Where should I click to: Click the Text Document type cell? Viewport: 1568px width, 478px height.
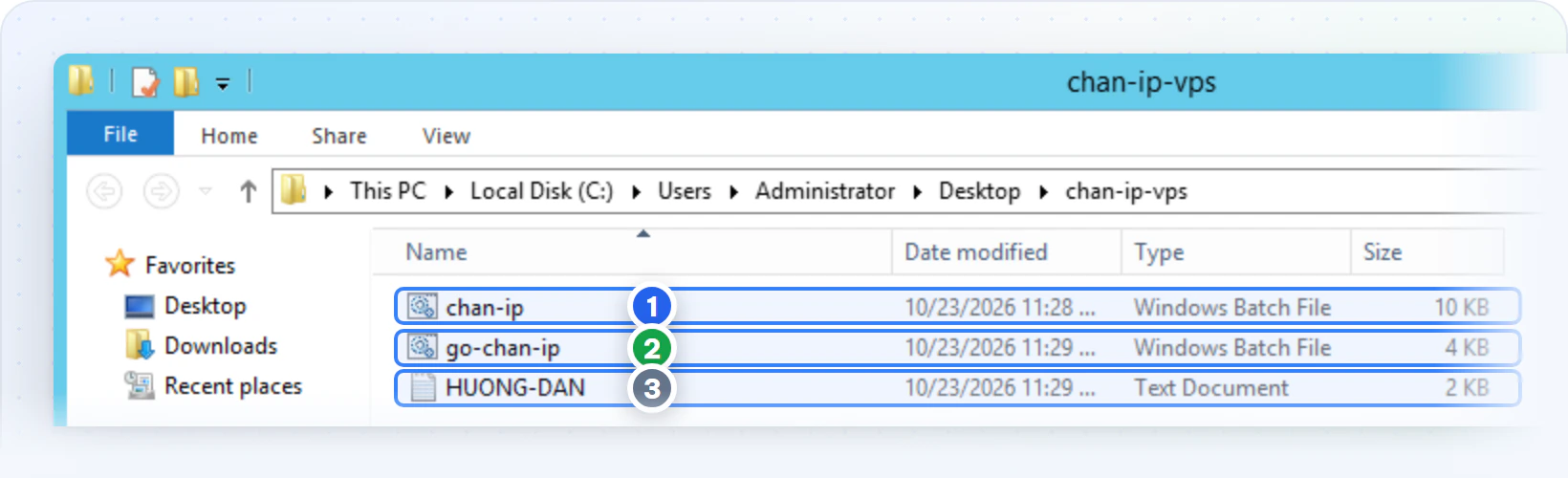point(1211,388)
